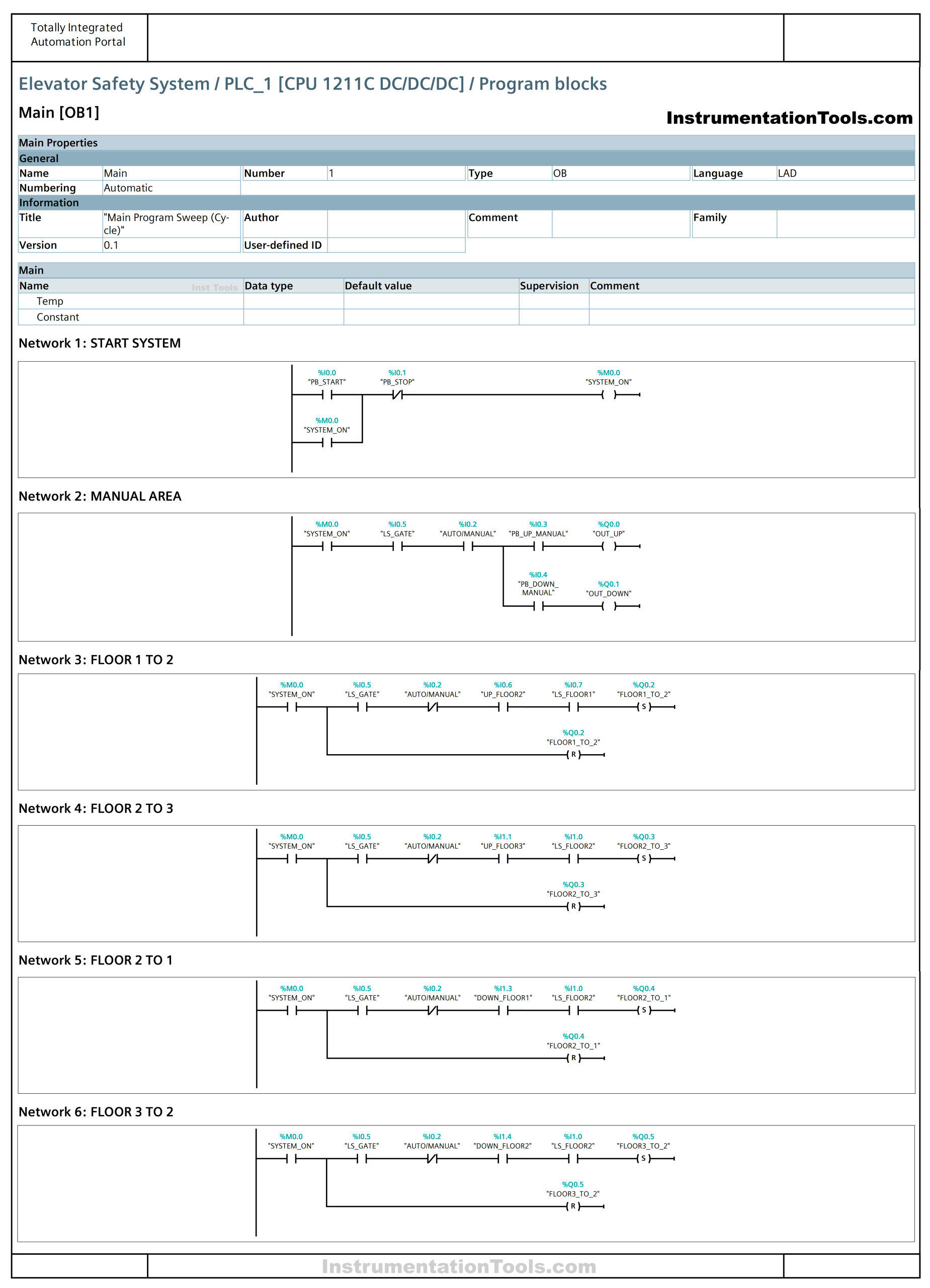This screenshot has height=1288, width=930.
Task: Click the PB_UP_MANUAL contact
Action: 538,546
